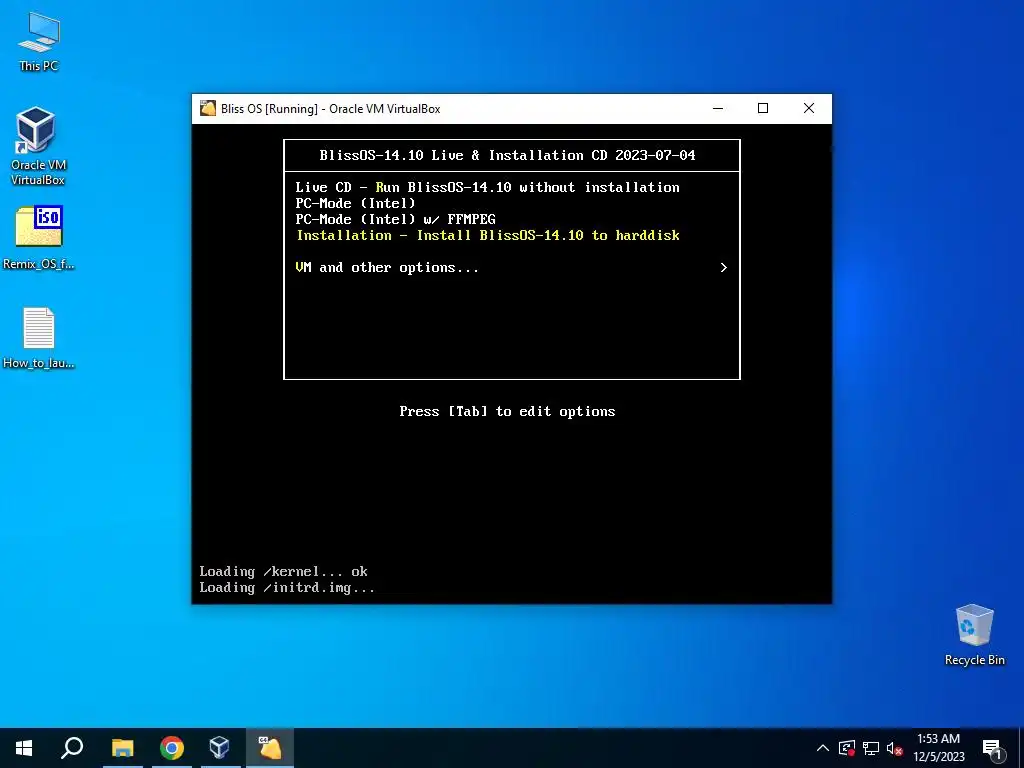Select the Oracle VM VirtualBox desktop shortcut

click(37, 146)
